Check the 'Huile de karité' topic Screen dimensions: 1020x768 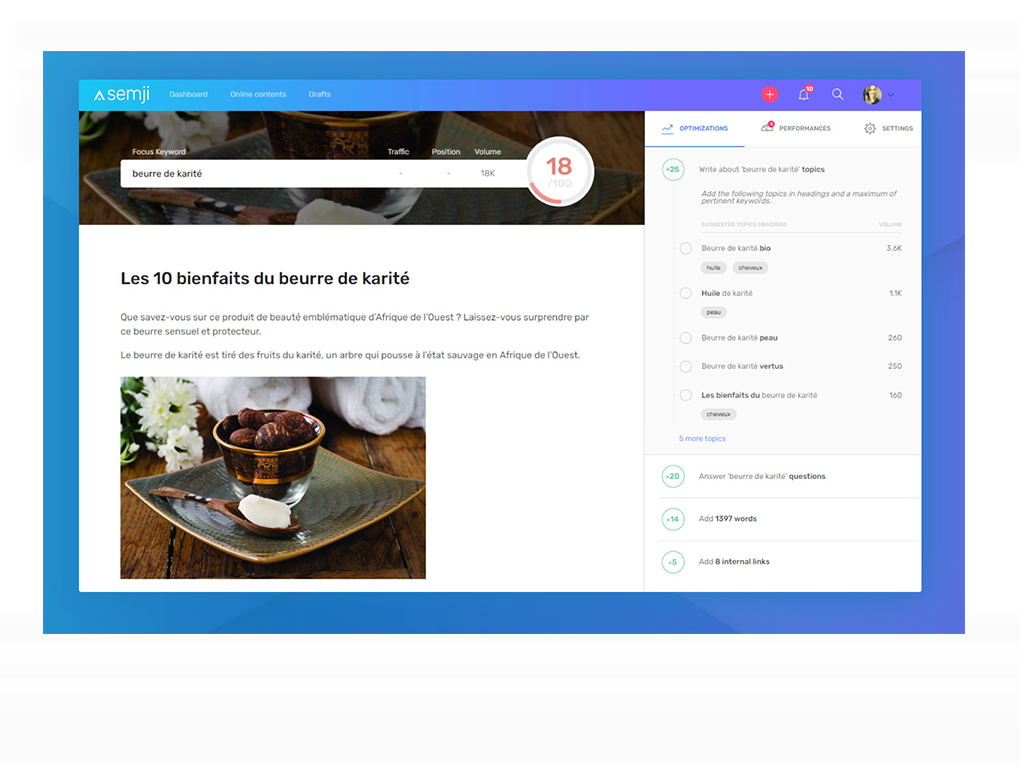[685, 293]
